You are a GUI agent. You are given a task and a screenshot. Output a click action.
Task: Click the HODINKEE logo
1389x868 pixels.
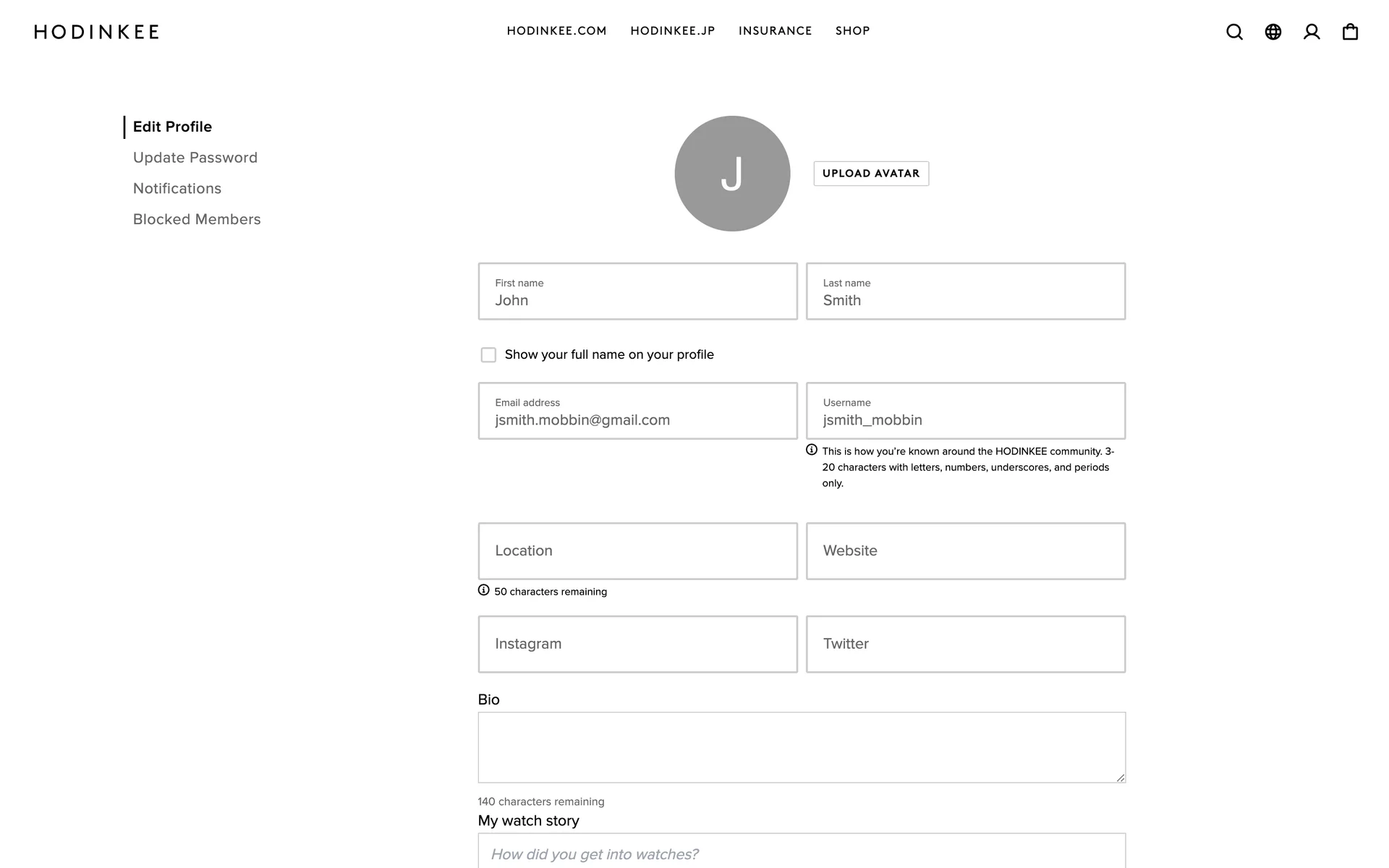pos(97,32)
